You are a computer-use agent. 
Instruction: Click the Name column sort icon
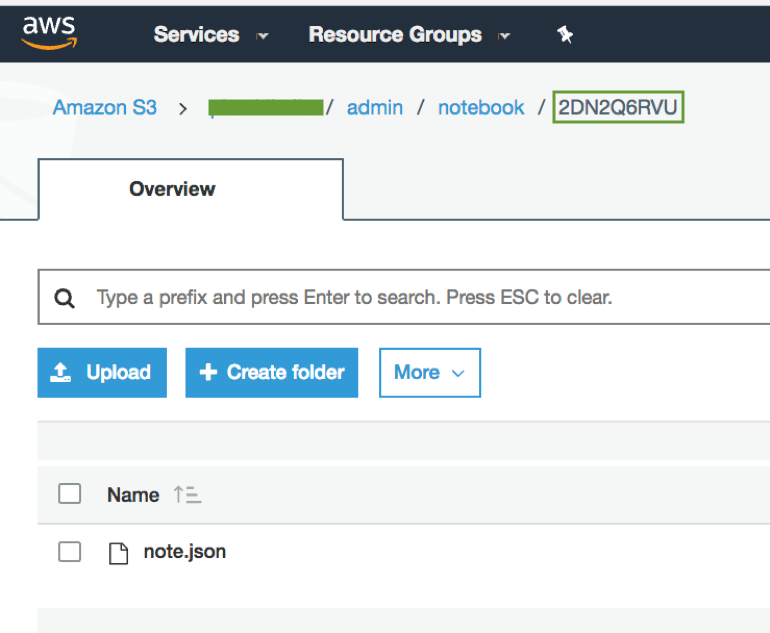pyautogui.click(x=187, y=494)
